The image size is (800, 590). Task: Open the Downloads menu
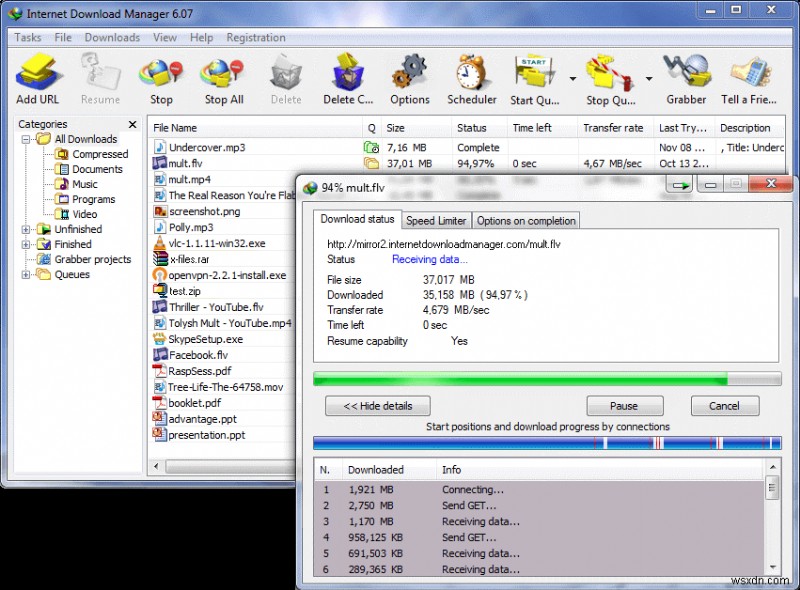click(x=111, y=37)
